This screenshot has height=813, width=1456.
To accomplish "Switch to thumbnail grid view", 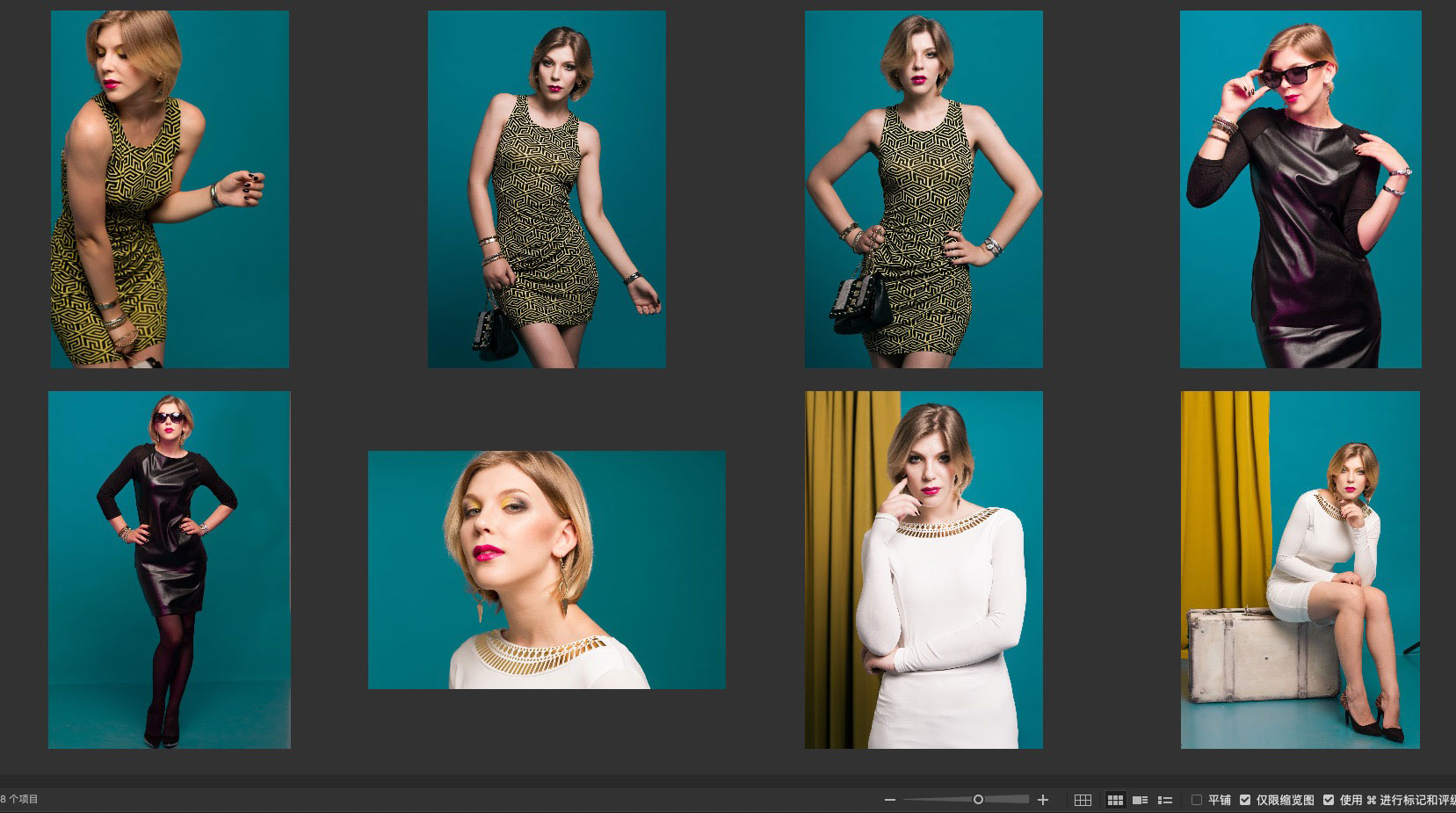I will point(1115,800).
